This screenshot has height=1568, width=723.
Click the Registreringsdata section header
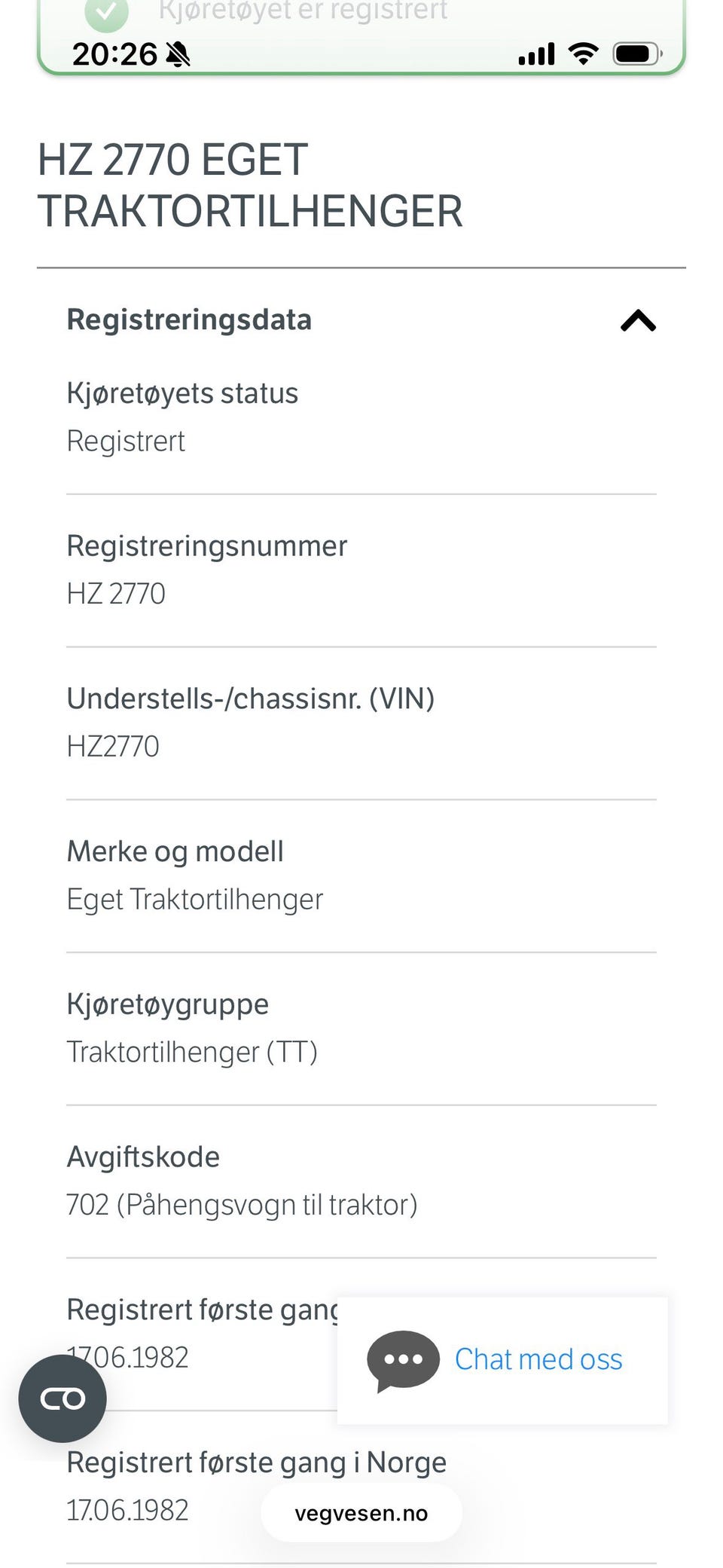189,319
